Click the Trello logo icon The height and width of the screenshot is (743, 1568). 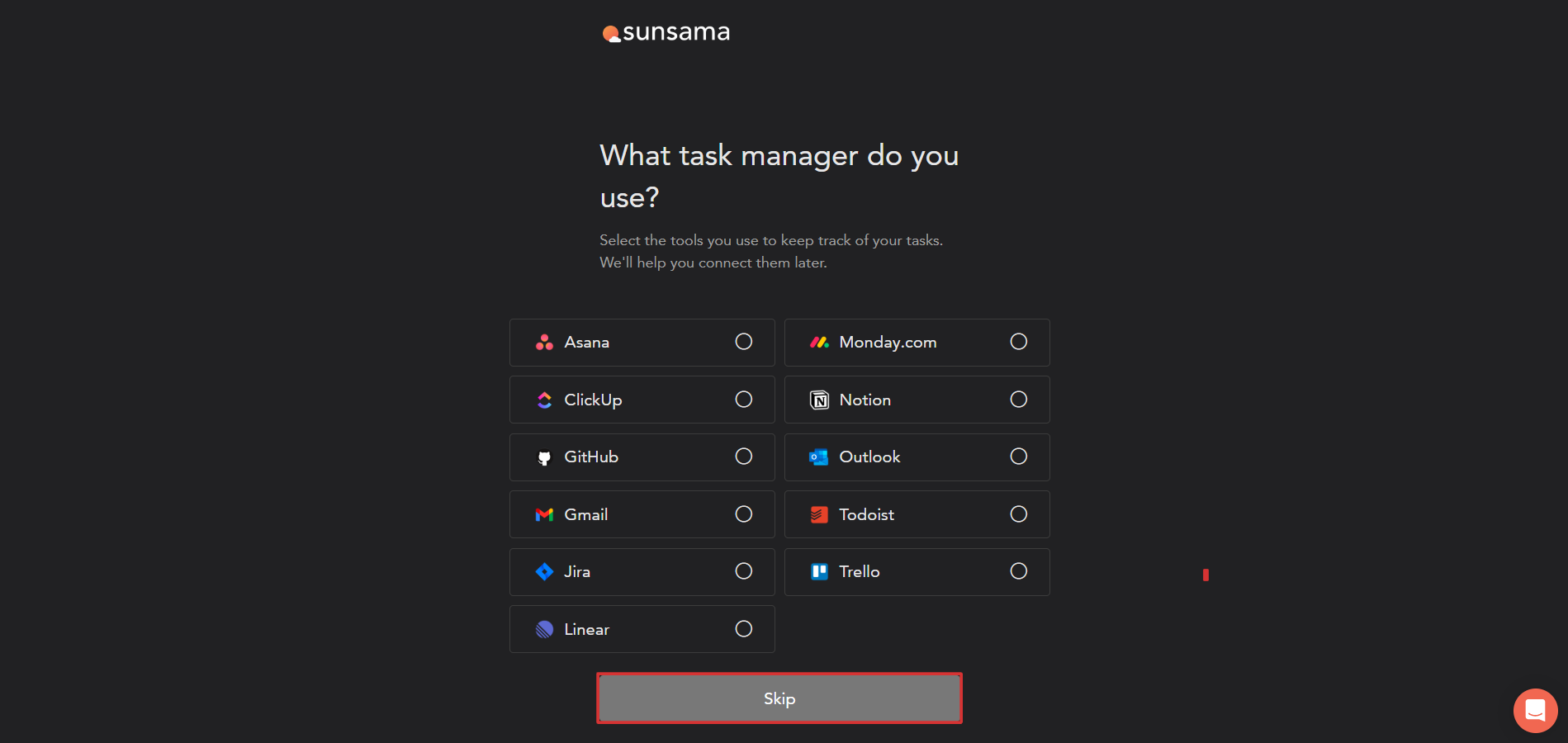click(819, 572)
